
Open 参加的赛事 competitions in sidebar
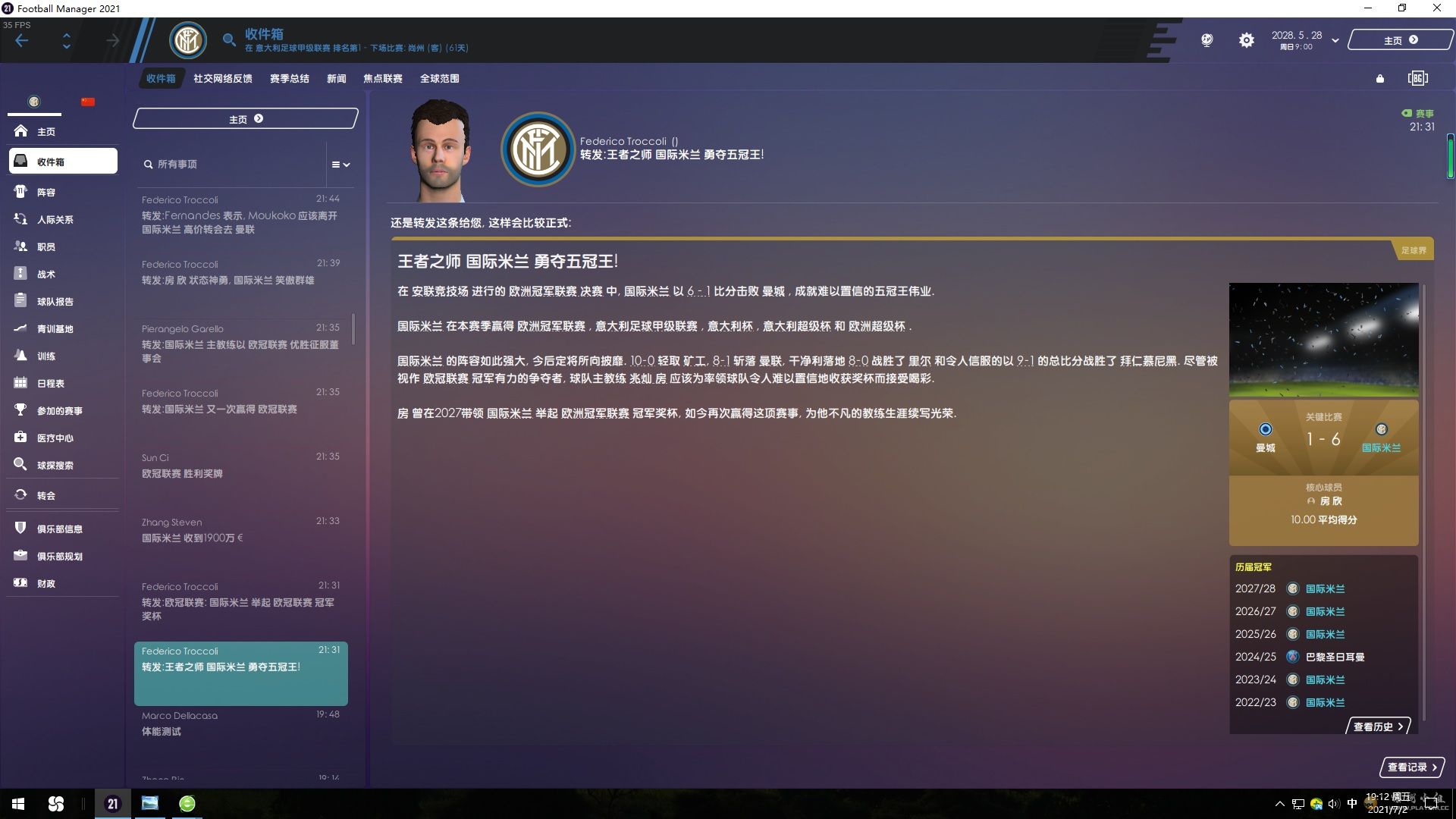click(x=62, y=410)
